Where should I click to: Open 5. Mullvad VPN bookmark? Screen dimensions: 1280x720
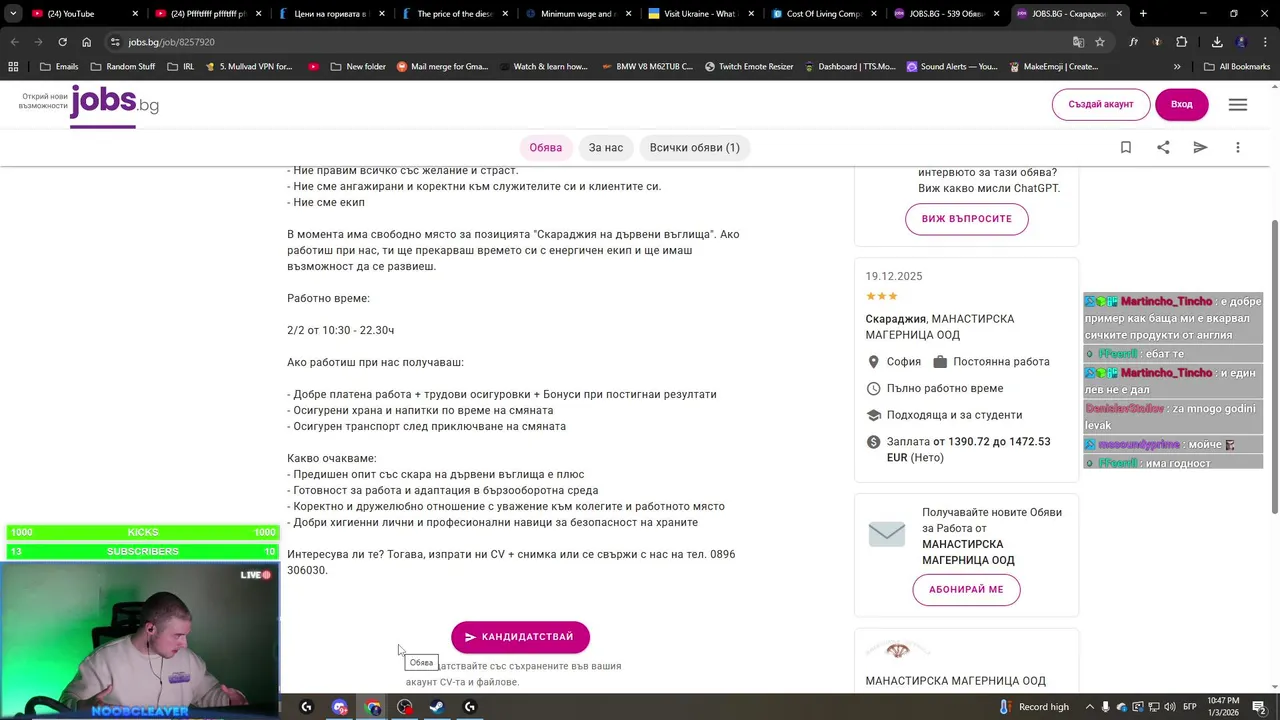(x=248, y=67)
